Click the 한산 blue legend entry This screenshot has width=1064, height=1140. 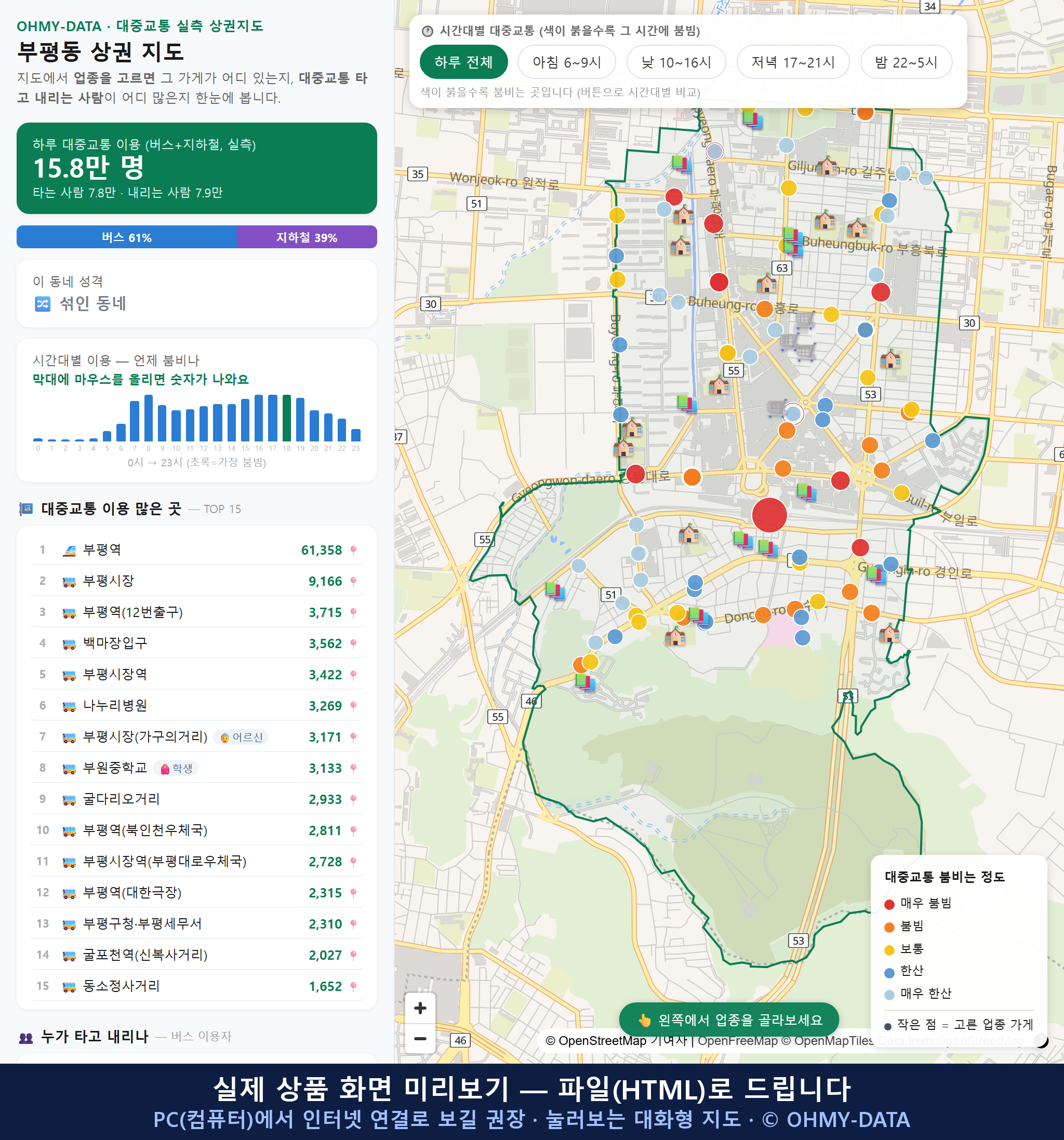pyautogui.click(x=905, y=971)
